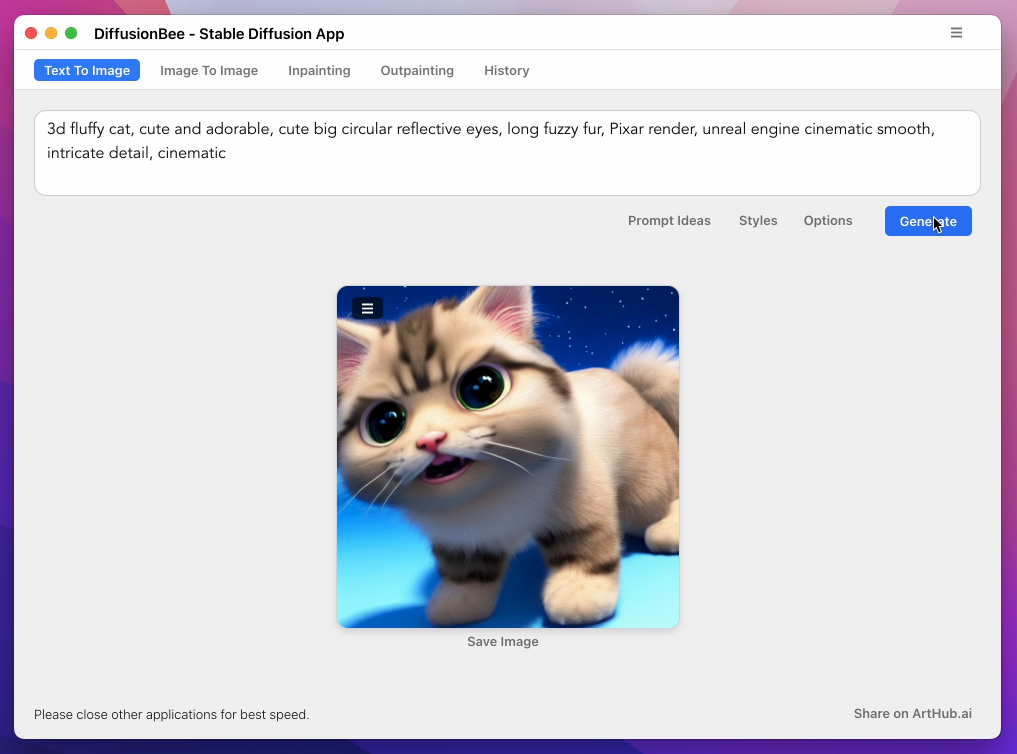The image size is (1017, 754).
Task: Open Prompt Ideas suggestions list
Action: click(669, 220)
